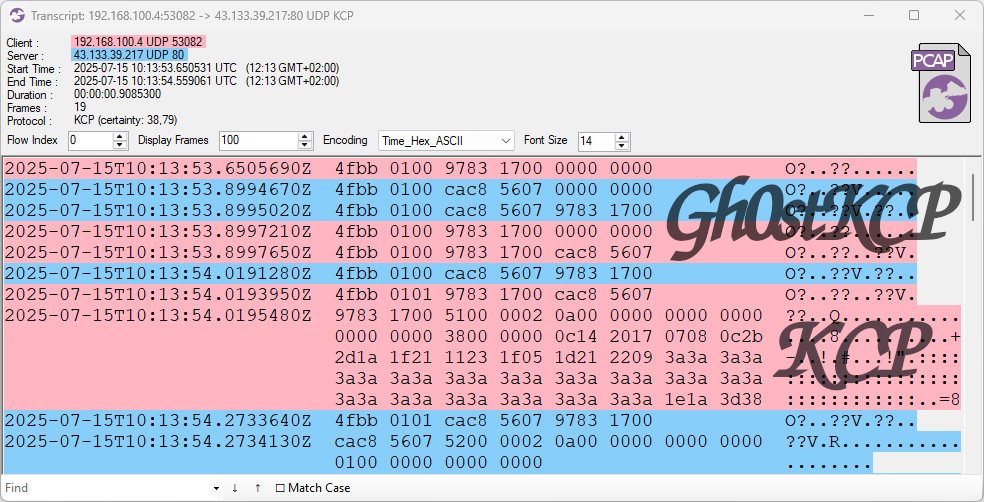The height and width of the screenshot is (502, 984).
Task: Decrease Font Size with down arrow
Action: [622, 145]
